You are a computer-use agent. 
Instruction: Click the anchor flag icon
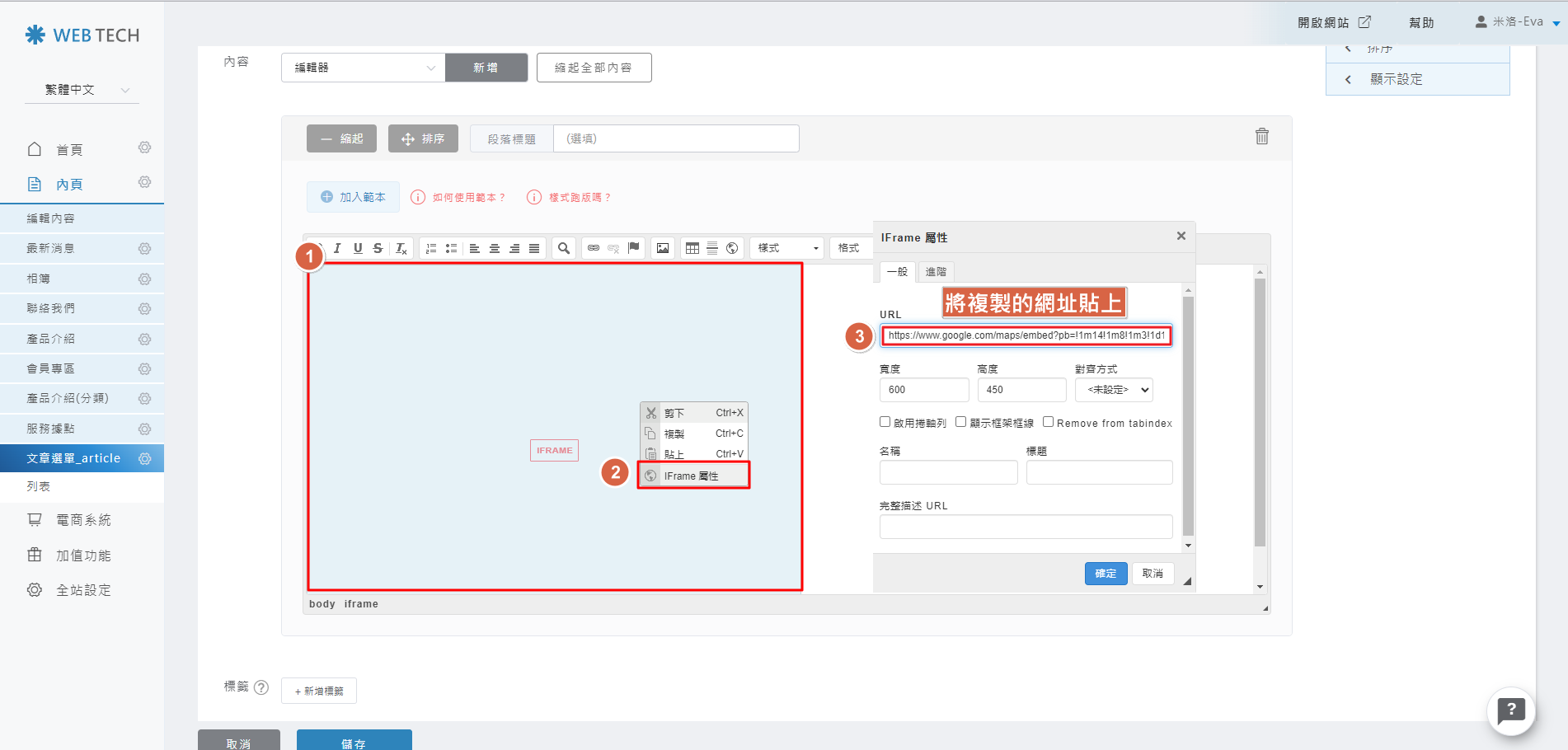coord(634,248)
